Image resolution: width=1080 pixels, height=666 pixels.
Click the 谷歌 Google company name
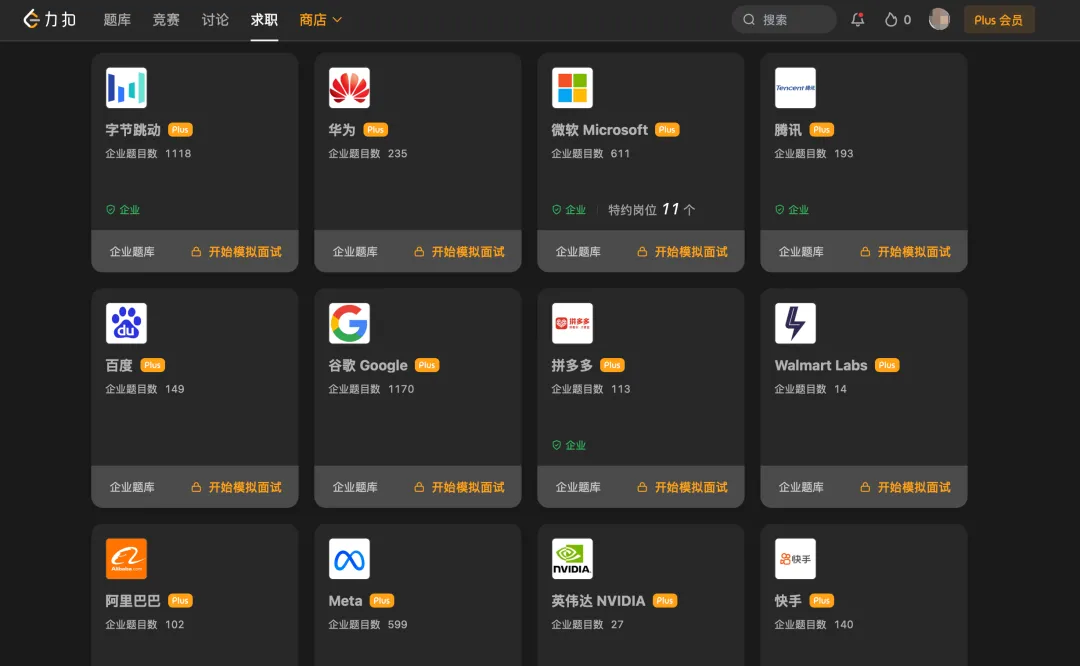[x=368, y=365]
